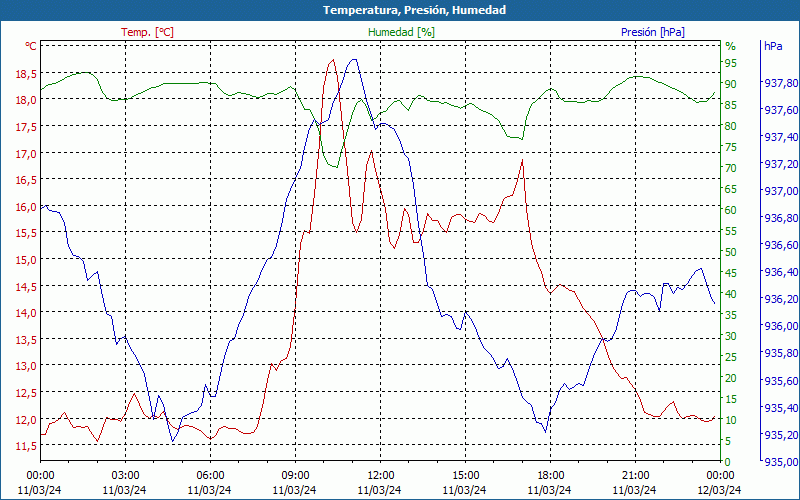The width and height of the screenshot is (800, 500).
Task: Click the 935,60 pressure axis value
Action: [781, 381]
